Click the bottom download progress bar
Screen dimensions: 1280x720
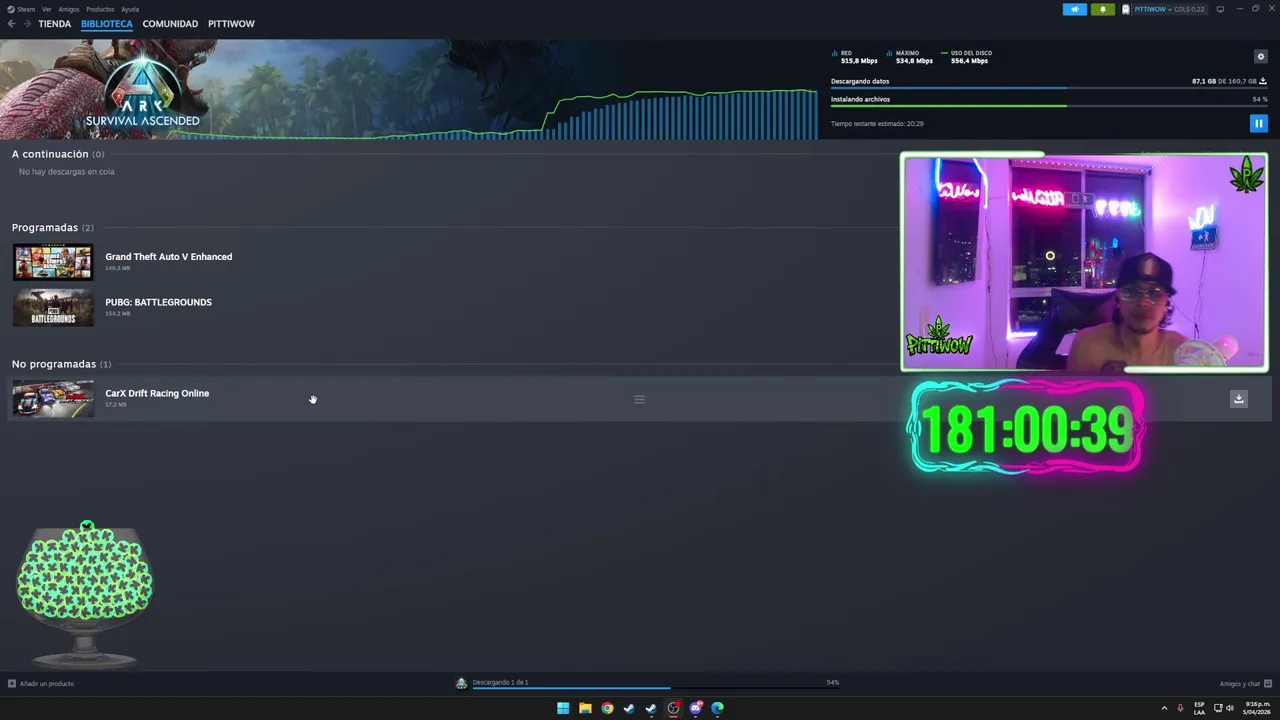655,688
